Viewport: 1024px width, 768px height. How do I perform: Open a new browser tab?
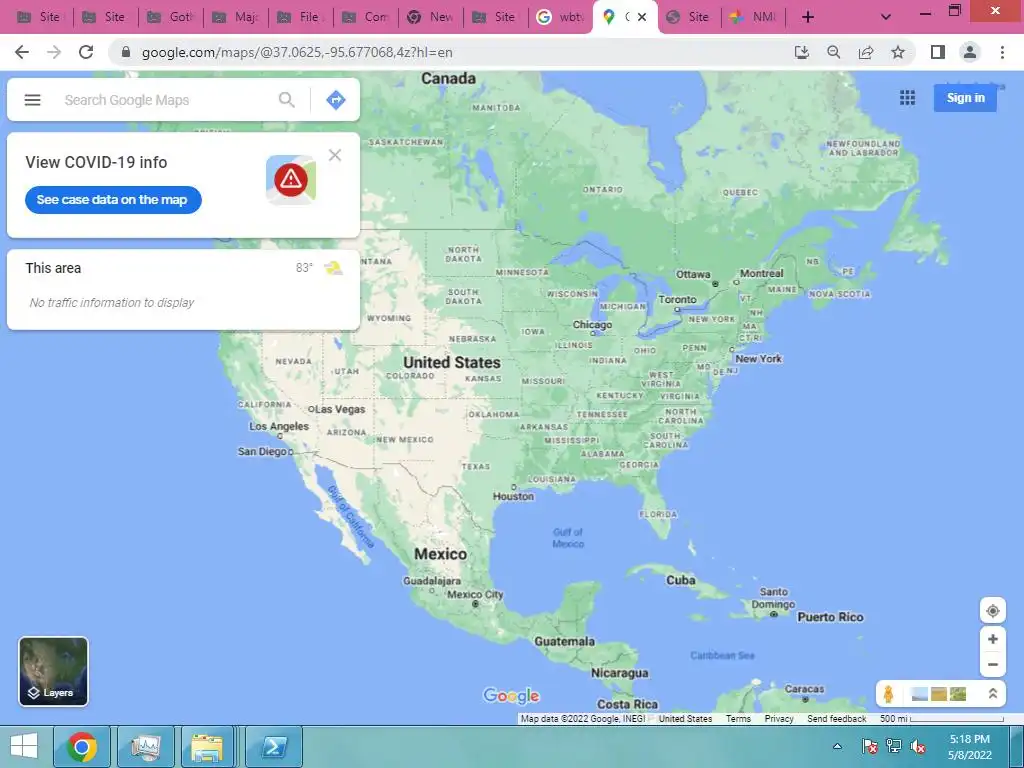808,17
